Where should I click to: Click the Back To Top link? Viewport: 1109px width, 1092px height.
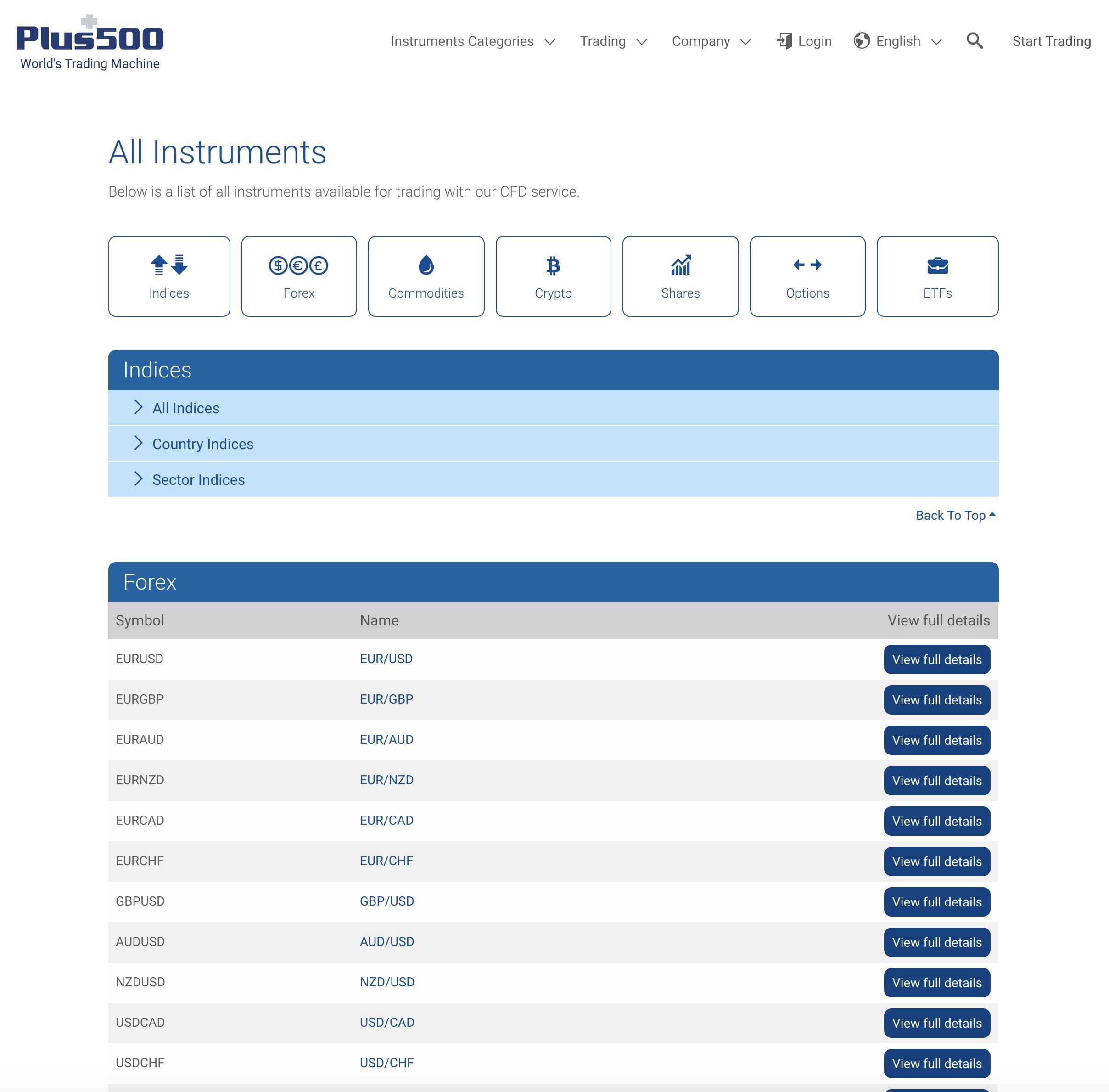tap(955, 515)
